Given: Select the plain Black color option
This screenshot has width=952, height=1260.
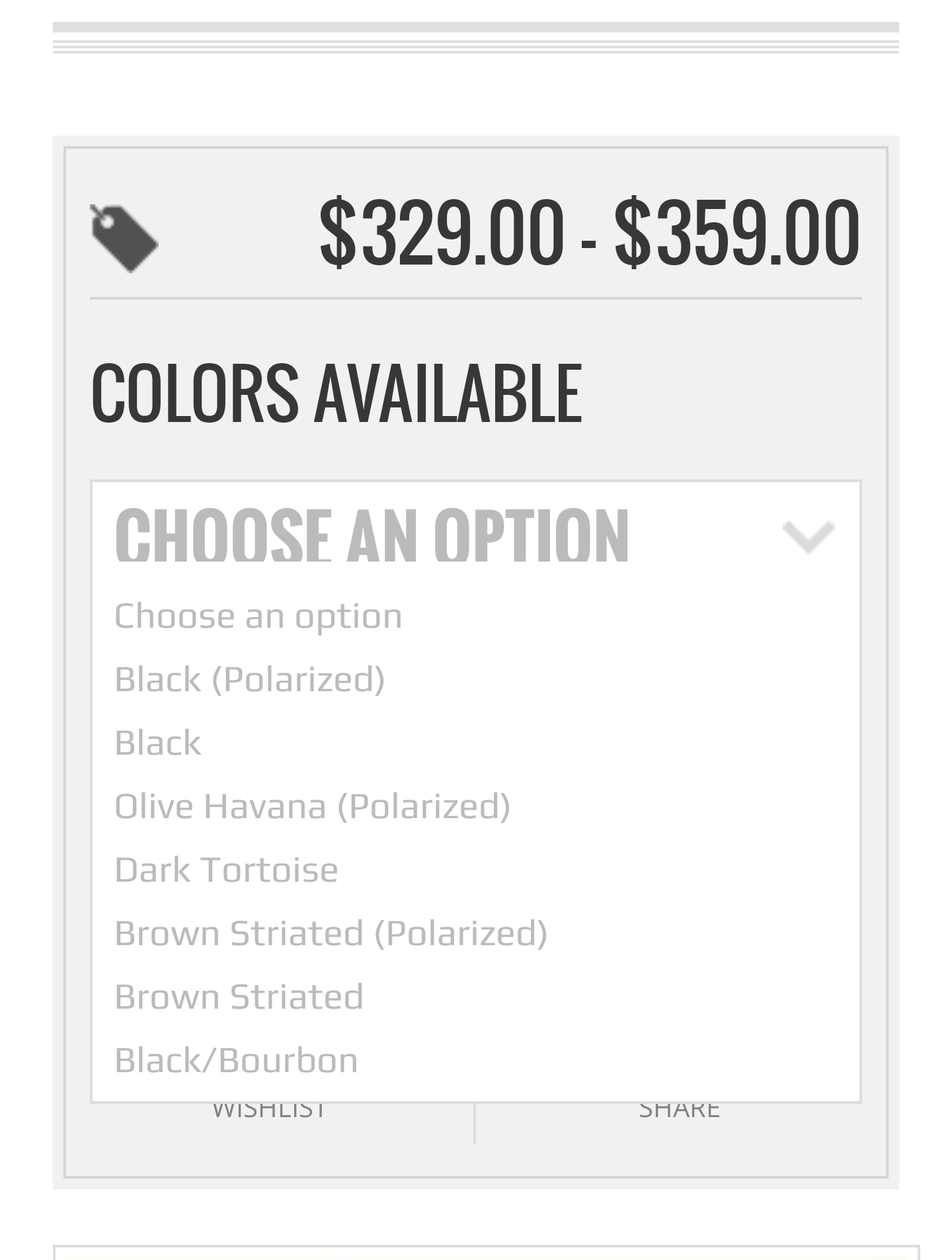Looking at the screenshot, I should [x=476, y=743].
